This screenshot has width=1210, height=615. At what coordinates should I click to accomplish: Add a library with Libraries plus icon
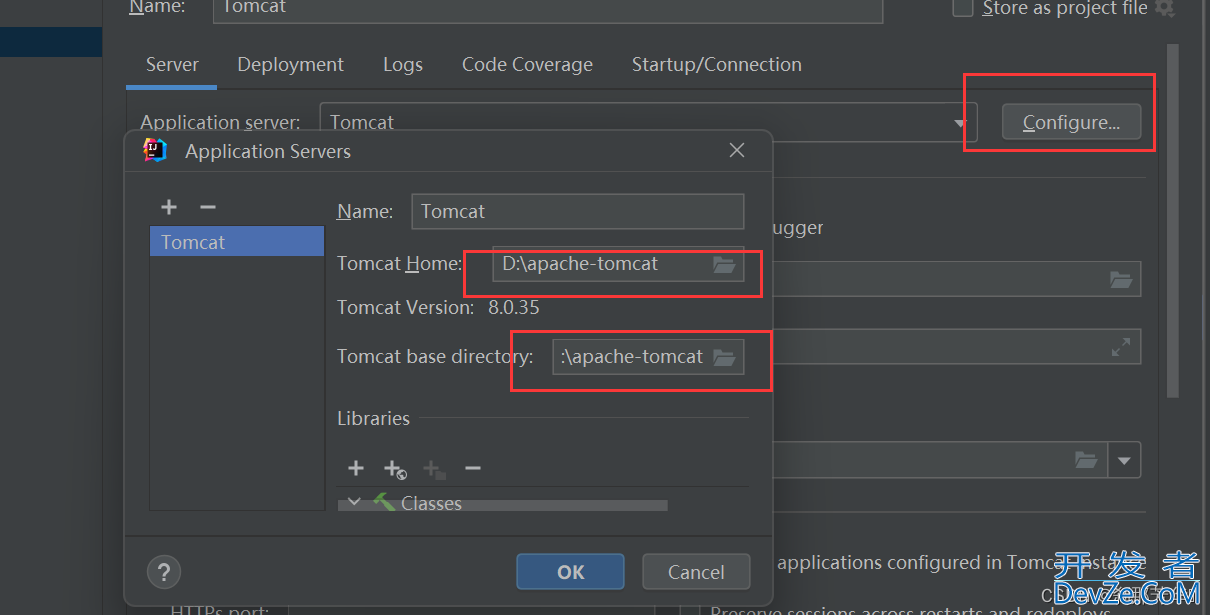pos(355,468)
